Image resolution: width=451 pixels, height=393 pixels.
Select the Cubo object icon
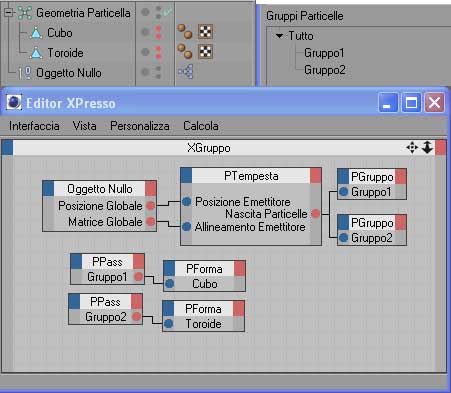click(36, 33)
